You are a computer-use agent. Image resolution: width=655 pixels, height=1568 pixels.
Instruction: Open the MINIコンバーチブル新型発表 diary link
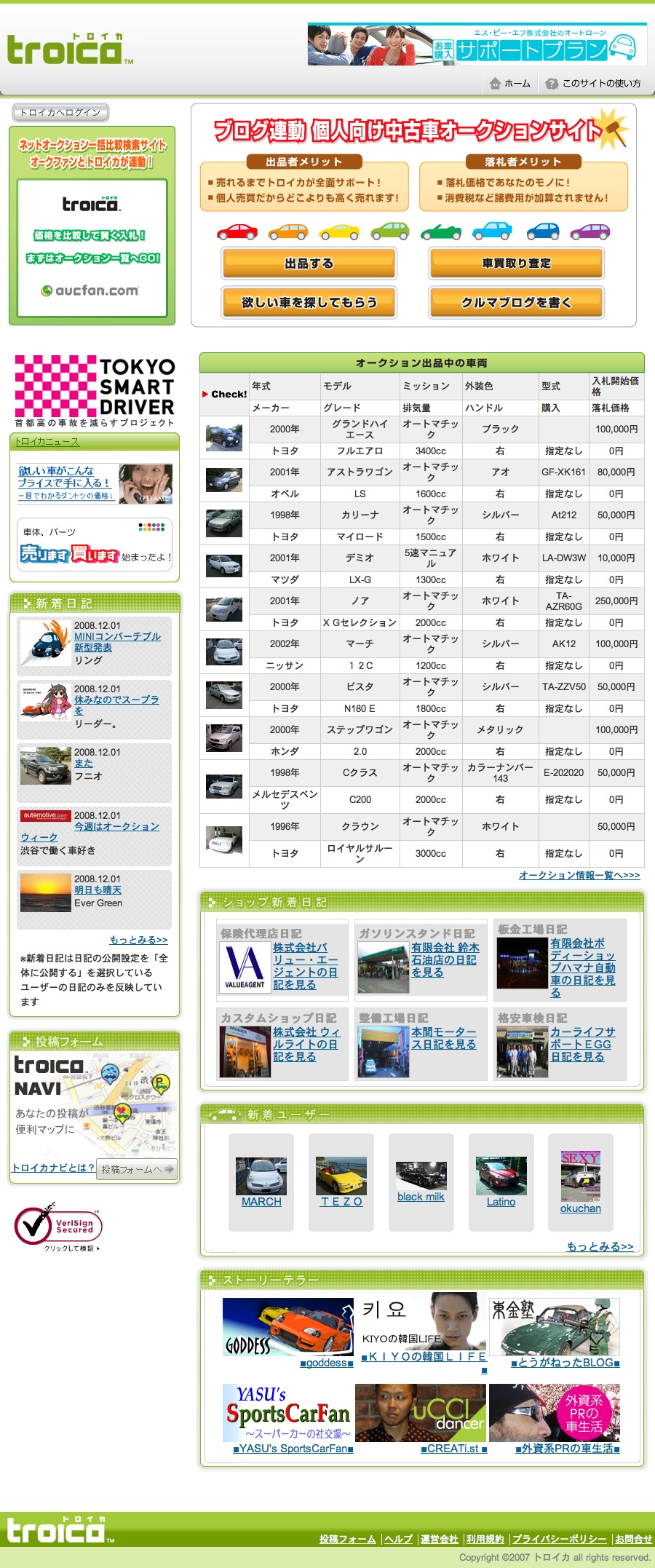click(x=117, y=641)
